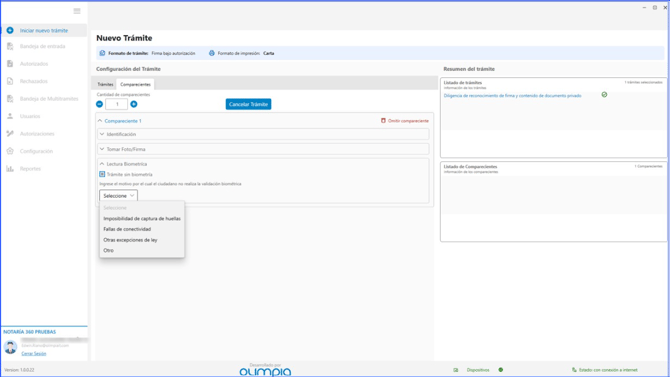Switch to the Trámites tab
The image size is (670, 377).
pos(105,84)
